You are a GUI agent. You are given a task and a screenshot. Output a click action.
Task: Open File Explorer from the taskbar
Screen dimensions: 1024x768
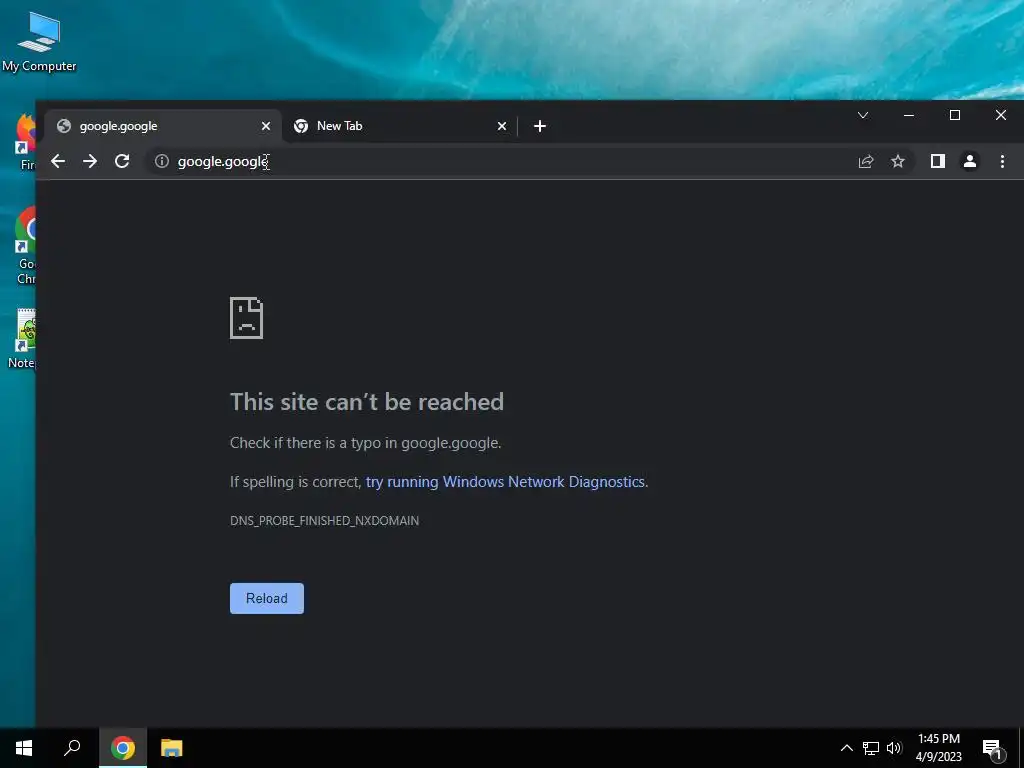tap(172, 748)
